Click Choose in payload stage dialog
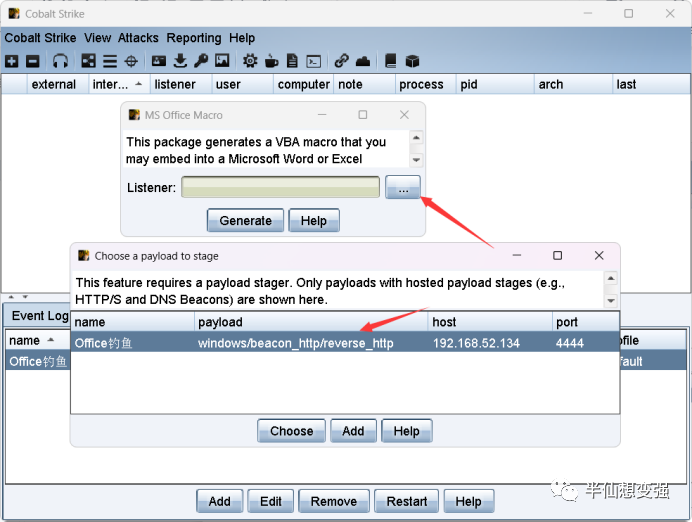 [291, 431]
